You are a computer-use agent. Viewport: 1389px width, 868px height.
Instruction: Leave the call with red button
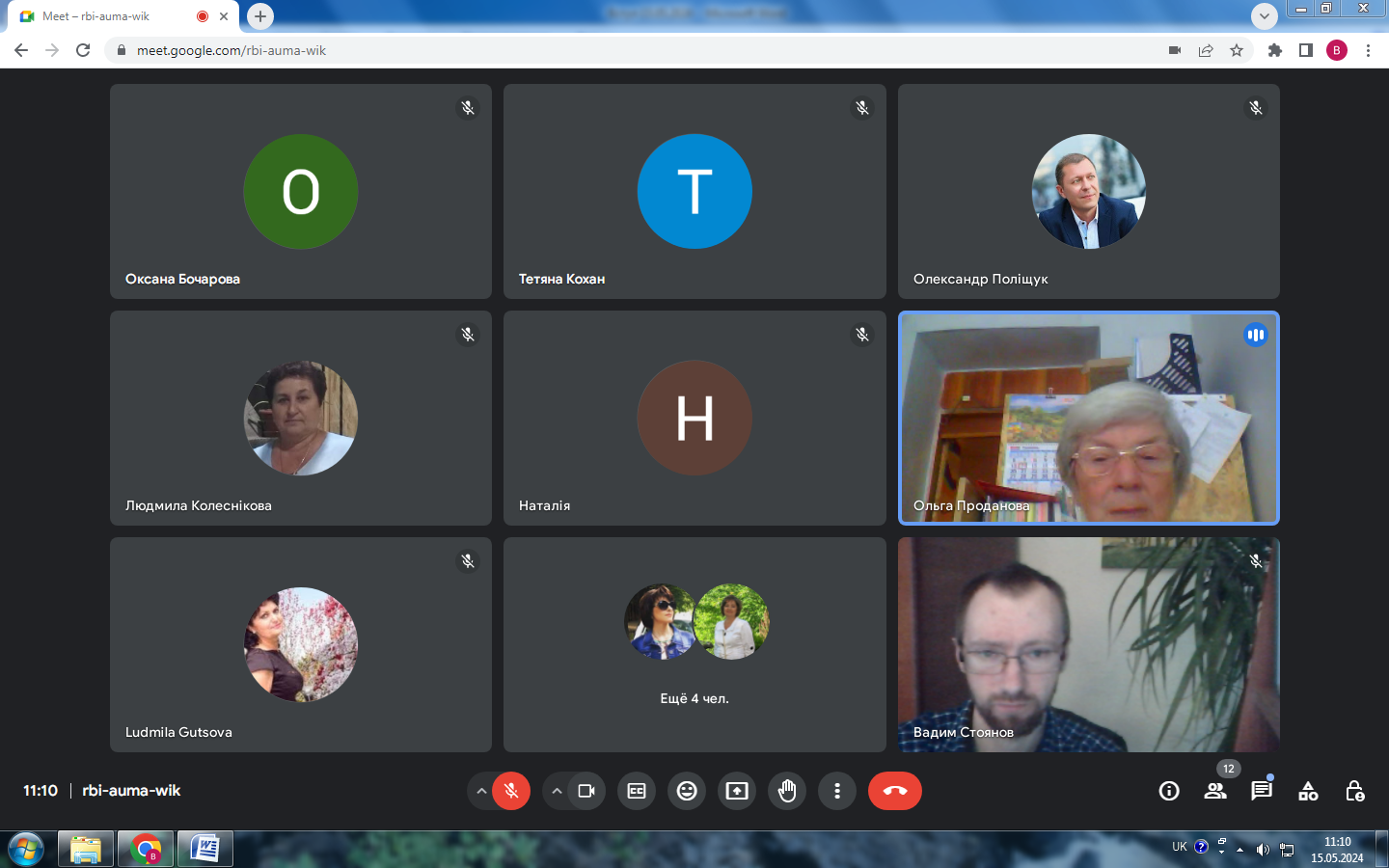[894, 791]
